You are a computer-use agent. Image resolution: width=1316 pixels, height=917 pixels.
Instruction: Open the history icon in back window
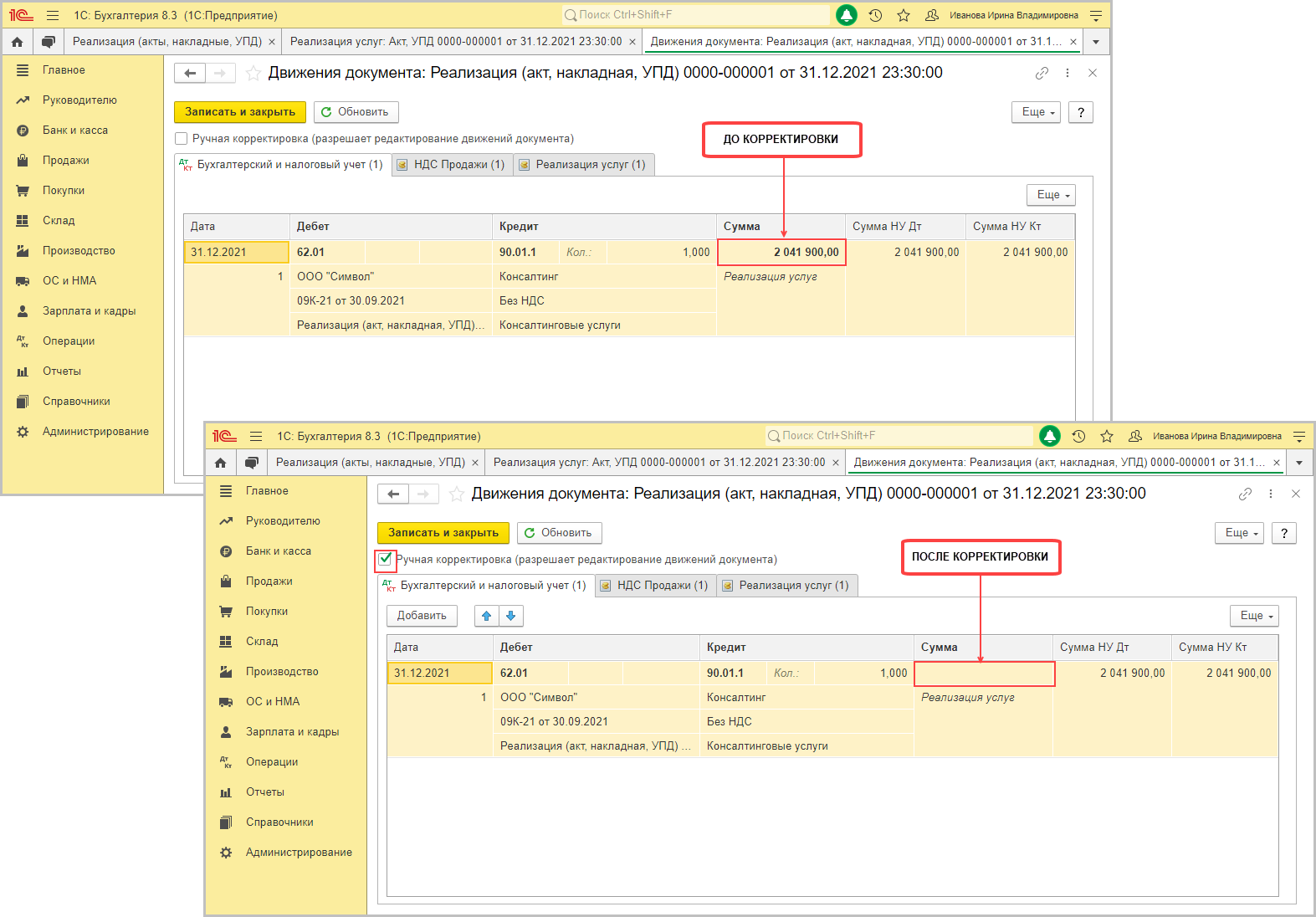click(875, 15)
